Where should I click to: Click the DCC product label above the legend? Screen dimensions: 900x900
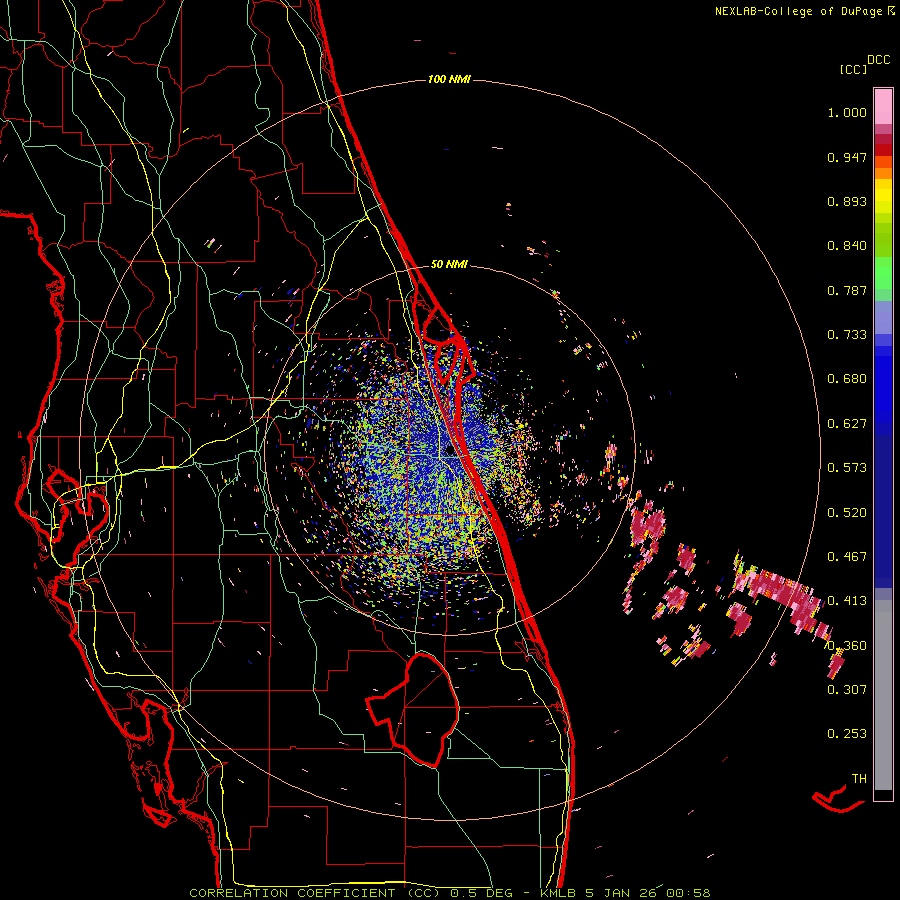[879, 60]
